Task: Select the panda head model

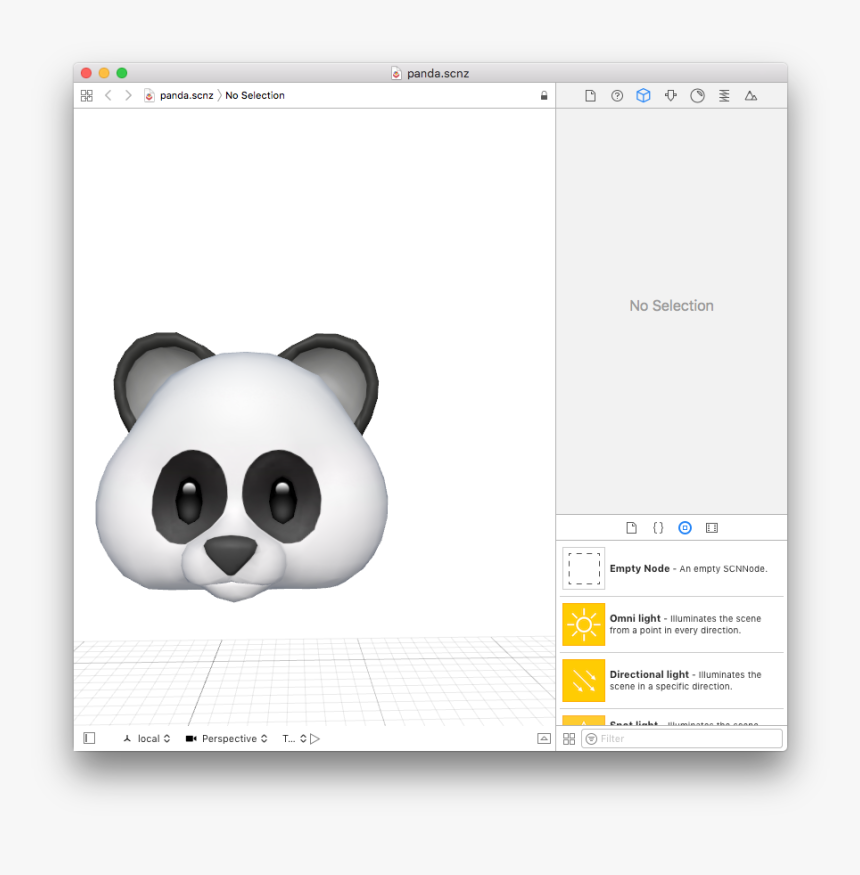Action: [x=242, y=467]
